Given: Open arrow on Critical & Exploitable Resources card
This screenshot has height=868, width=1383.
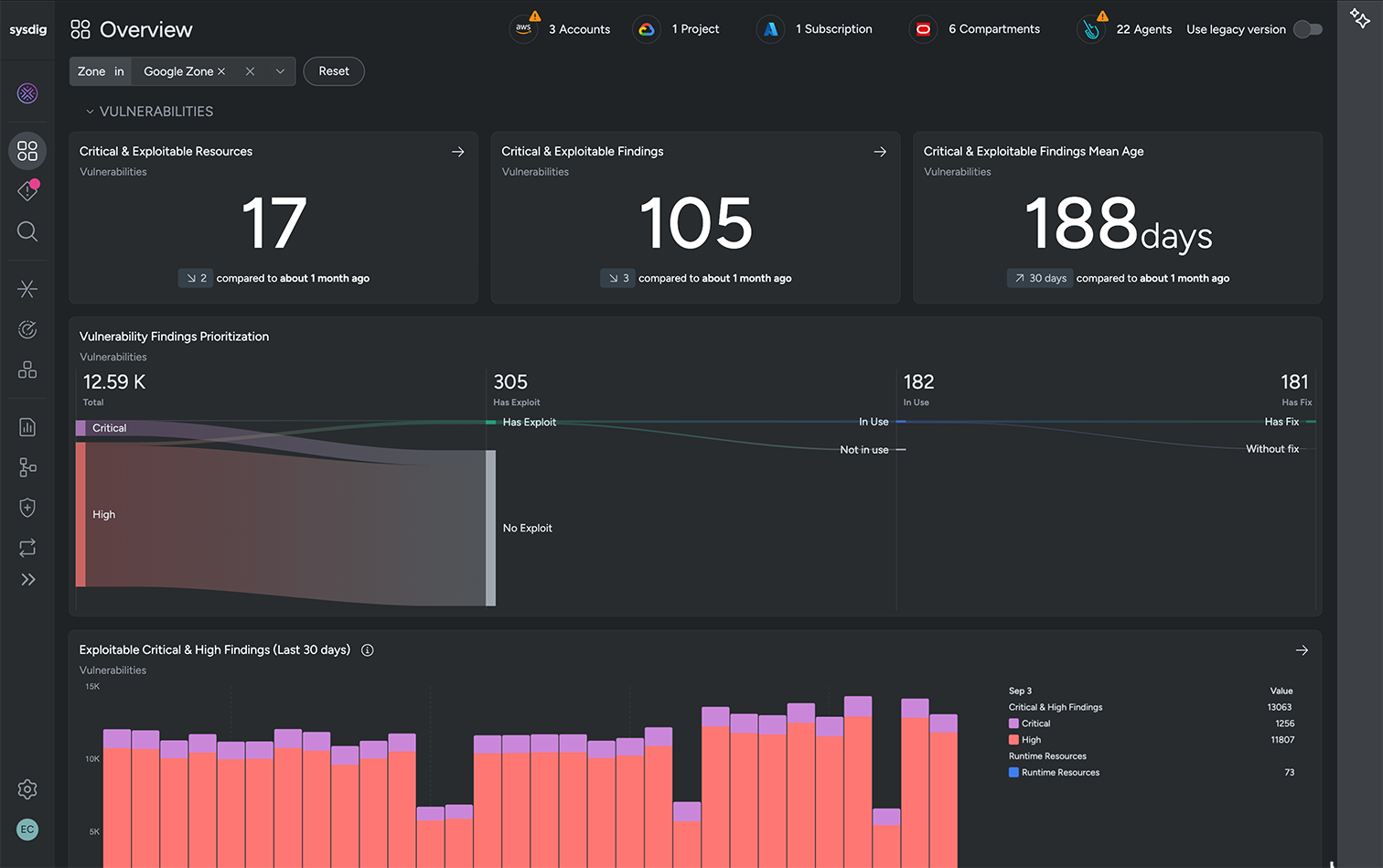Looking at the screenshot, I should click(x=458, y=152).
